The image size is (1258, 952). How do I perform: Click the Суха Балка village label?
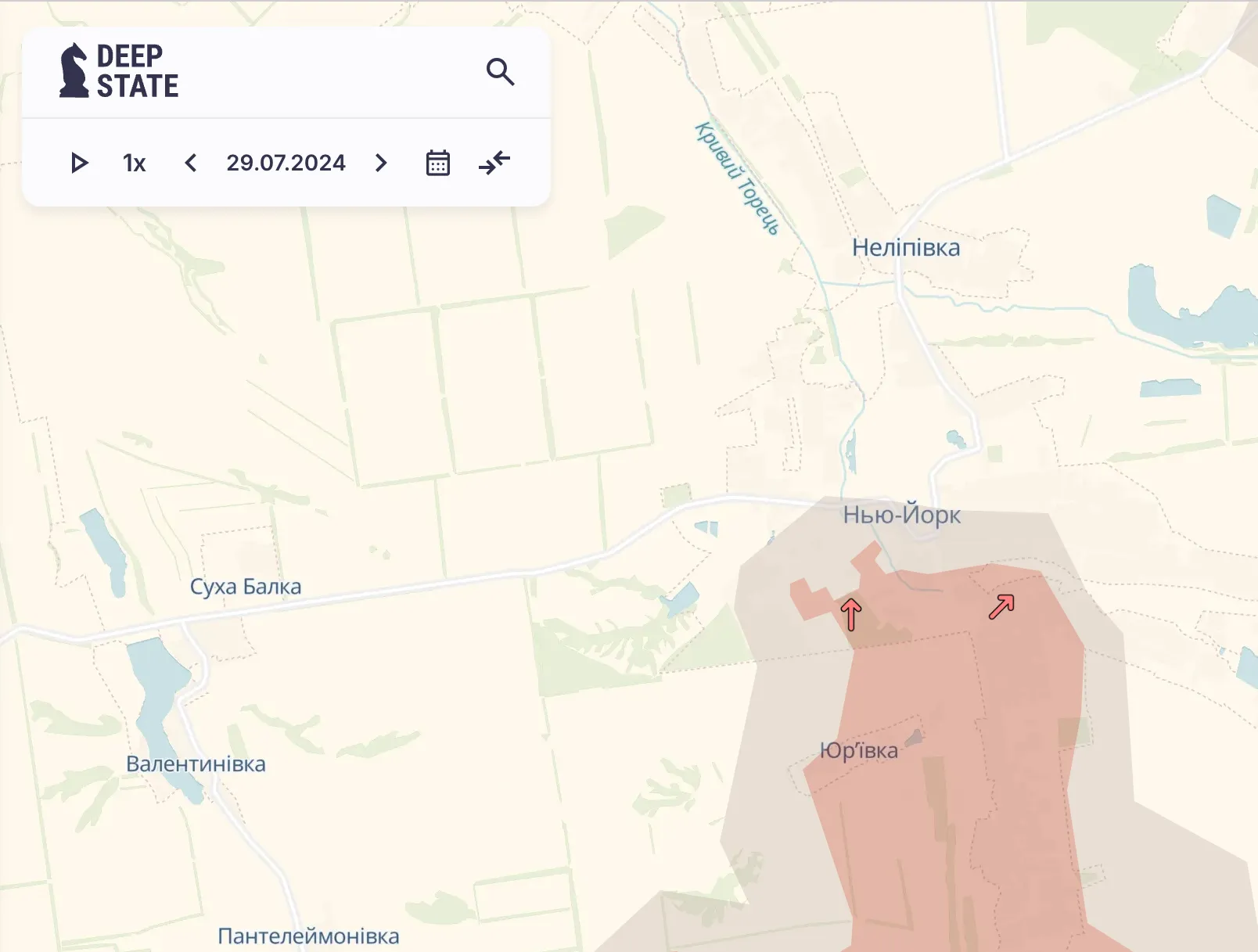pyautogui.click(x=246, y=587)
